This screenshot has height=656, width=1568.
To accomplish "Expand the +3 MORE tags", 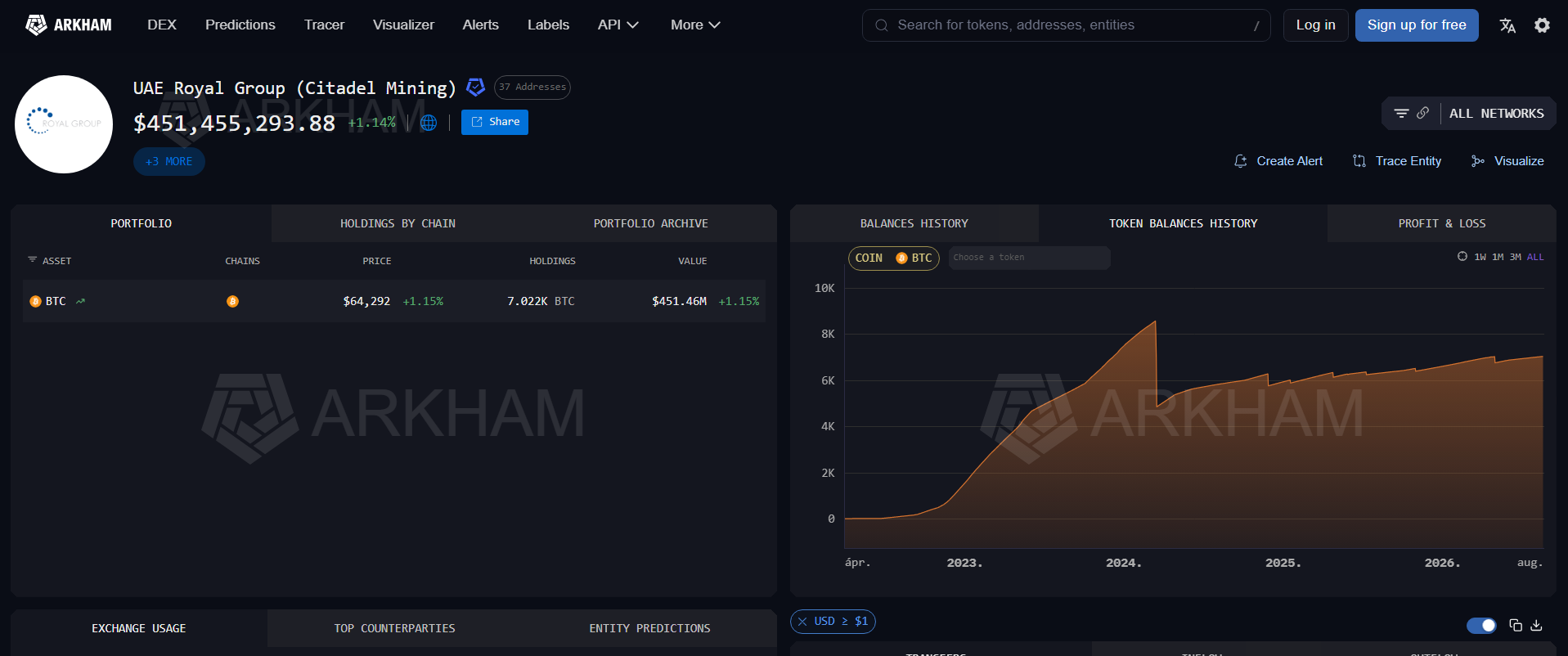I will point(169,162).
